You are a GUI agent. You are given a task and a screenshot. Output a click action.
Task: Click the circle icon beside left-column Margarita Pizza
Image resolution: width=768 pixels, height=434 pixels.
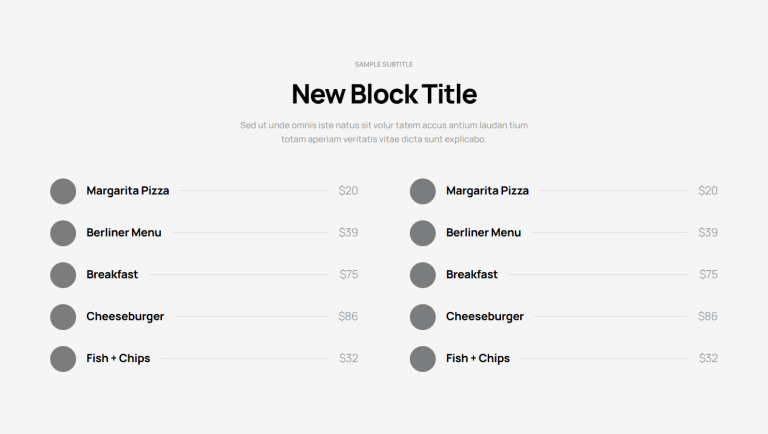click(63, 191)
